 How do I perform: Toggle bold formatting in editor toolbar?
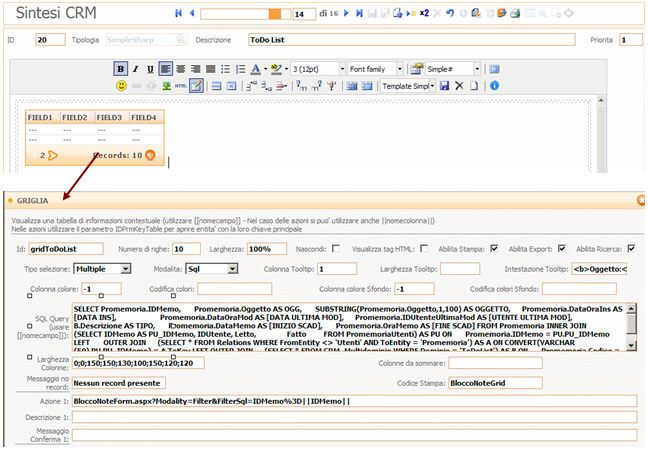[120, 69]
